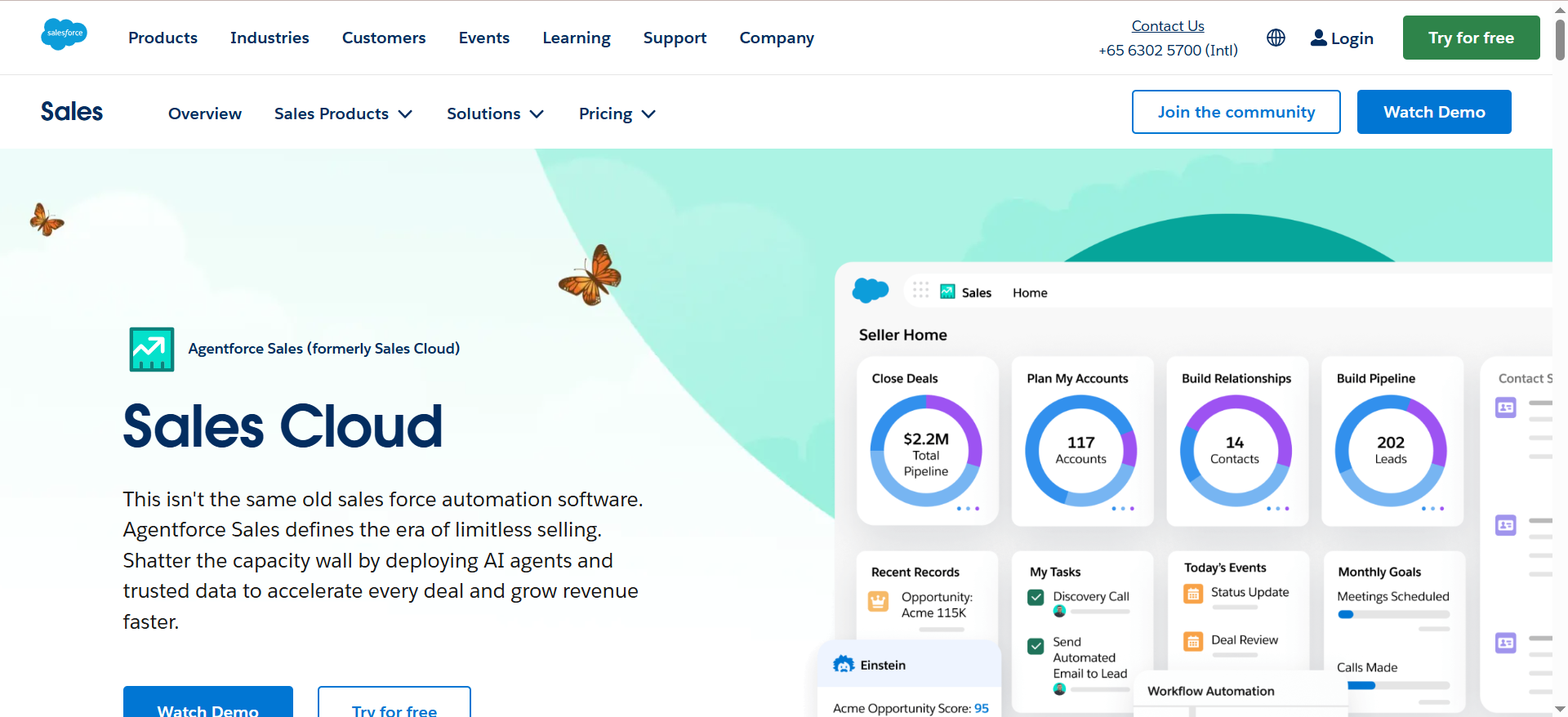Screen dimensions: 1568x717
Task: Click the Salesforce cloud logo
Action: (x=64, y=34)
